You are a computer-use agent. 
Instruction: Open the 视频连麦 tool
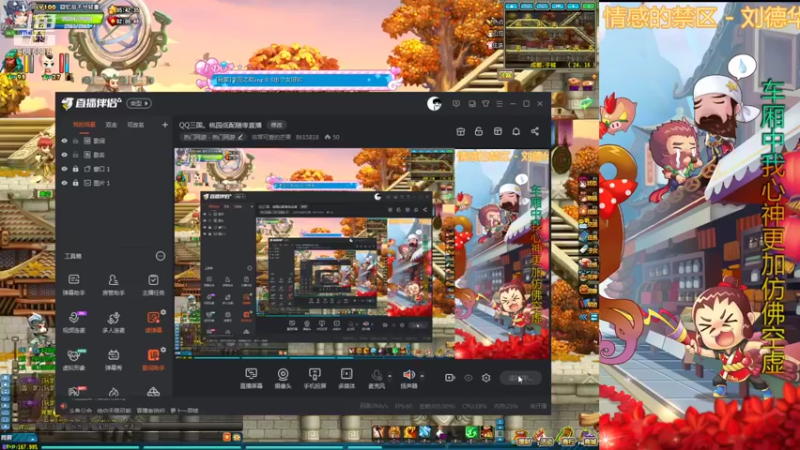tap(74, 322)
